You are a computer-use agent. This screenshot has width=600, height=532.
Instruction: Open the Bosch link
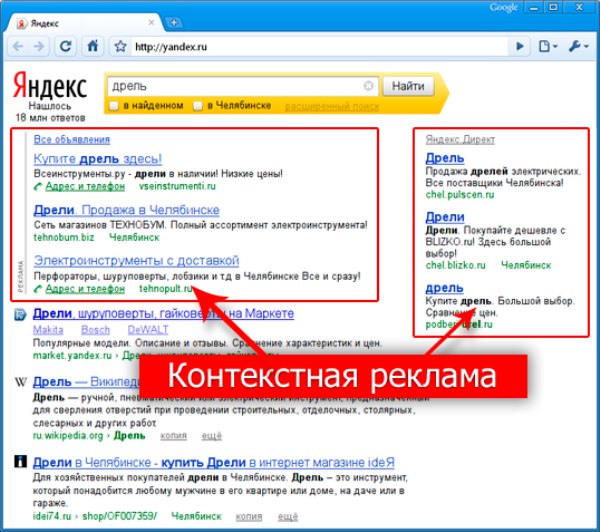click(x=95, y=330)
